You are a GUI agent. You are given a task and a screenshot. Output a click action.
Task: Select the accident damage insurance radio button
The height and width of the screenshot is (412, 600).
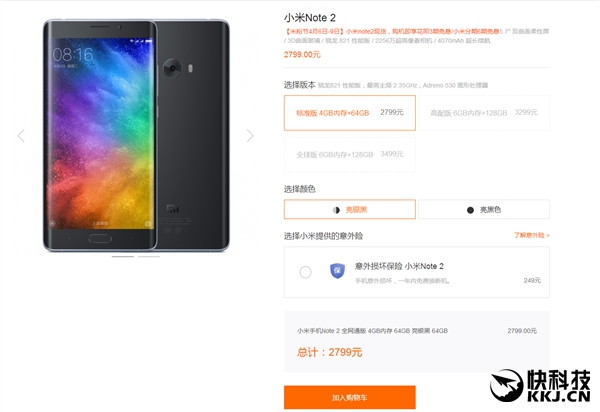[305, 272]
